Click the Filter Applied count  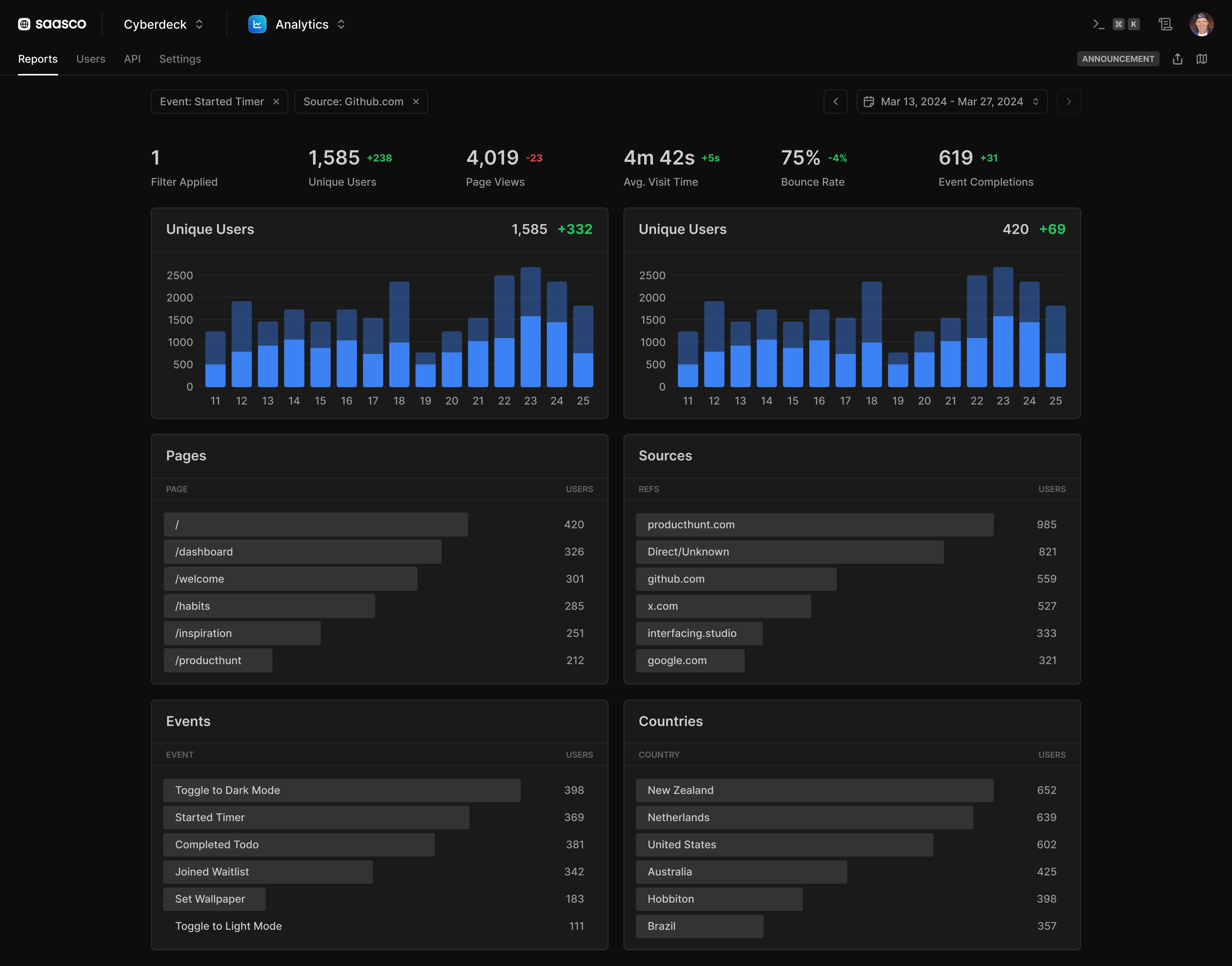[184, 168]
